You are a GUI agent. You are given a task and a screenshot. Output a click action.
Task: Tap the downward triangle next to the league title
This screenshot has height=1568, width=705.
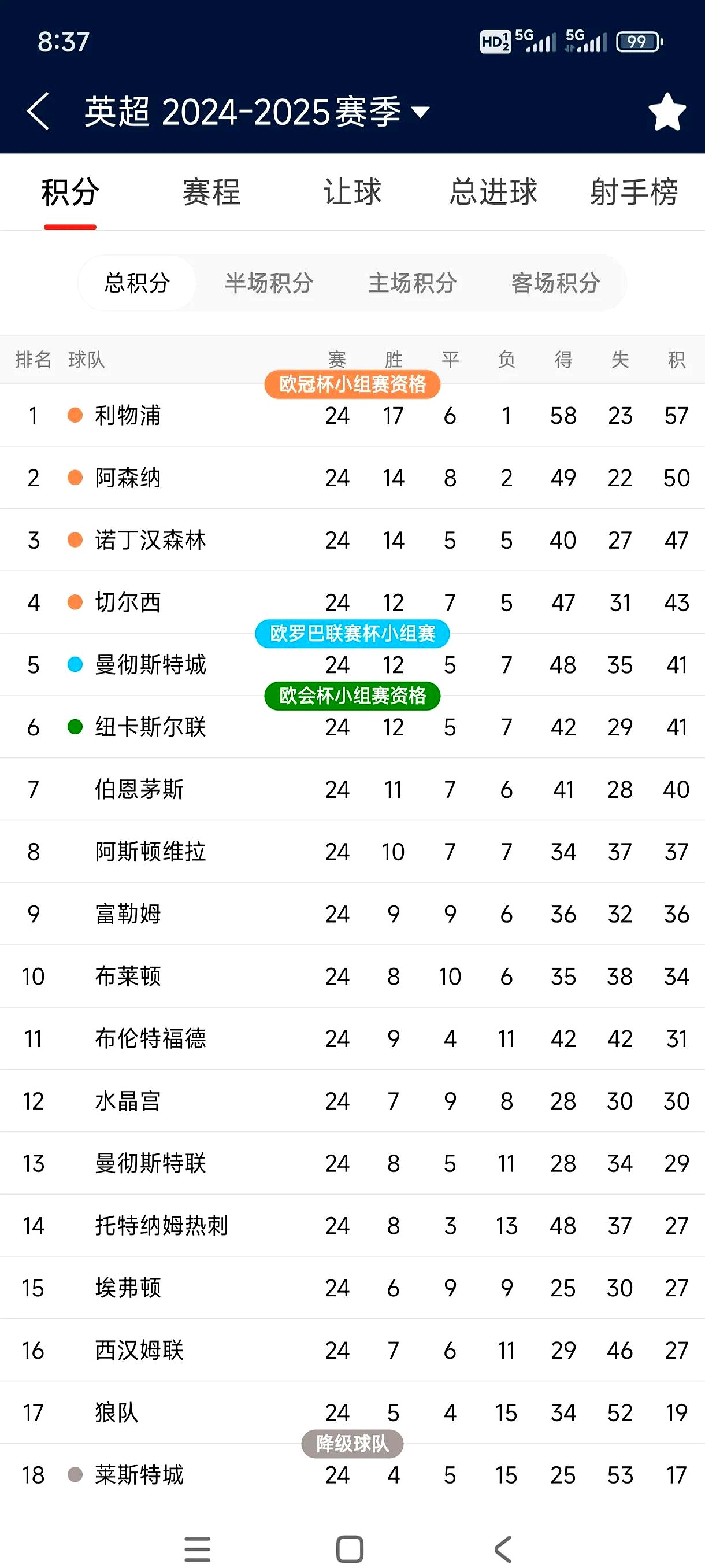[x=420, y=113]
